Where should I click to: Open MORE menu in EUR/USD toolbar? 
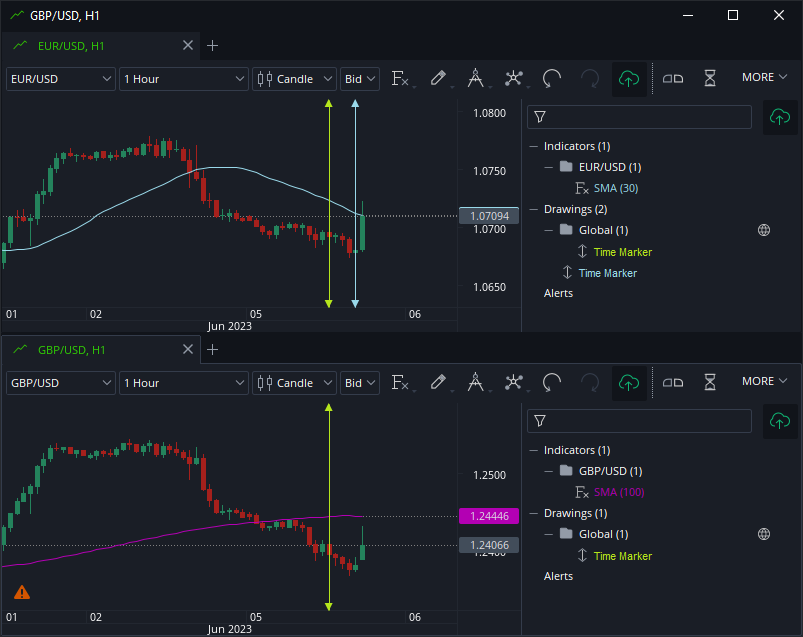coord(764,77)
